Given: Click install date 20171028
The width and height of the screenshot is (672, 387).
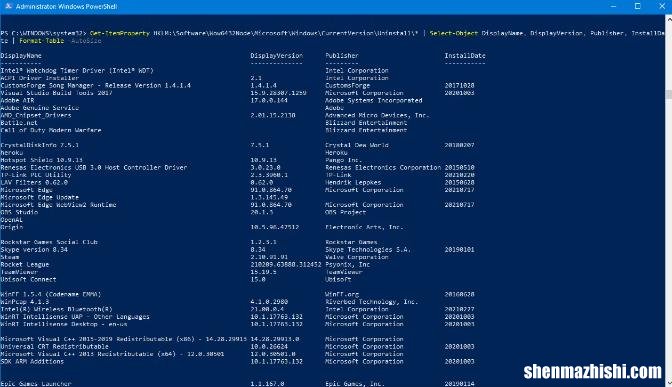Looking at the screenshot, I should (459, 86).
